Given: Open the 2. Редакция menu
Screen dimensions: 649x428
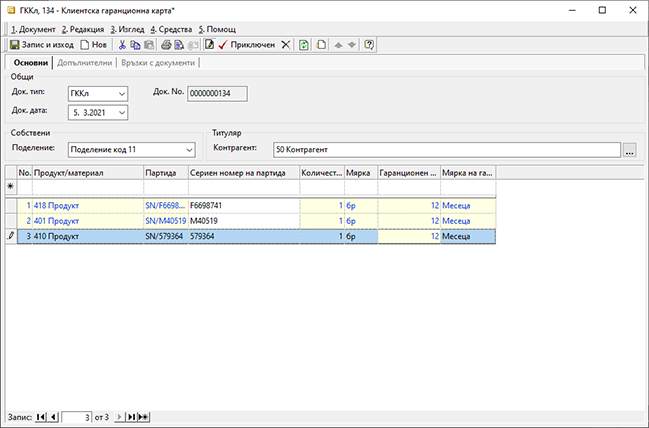Looking at the screenshot, I should point(83,29).
